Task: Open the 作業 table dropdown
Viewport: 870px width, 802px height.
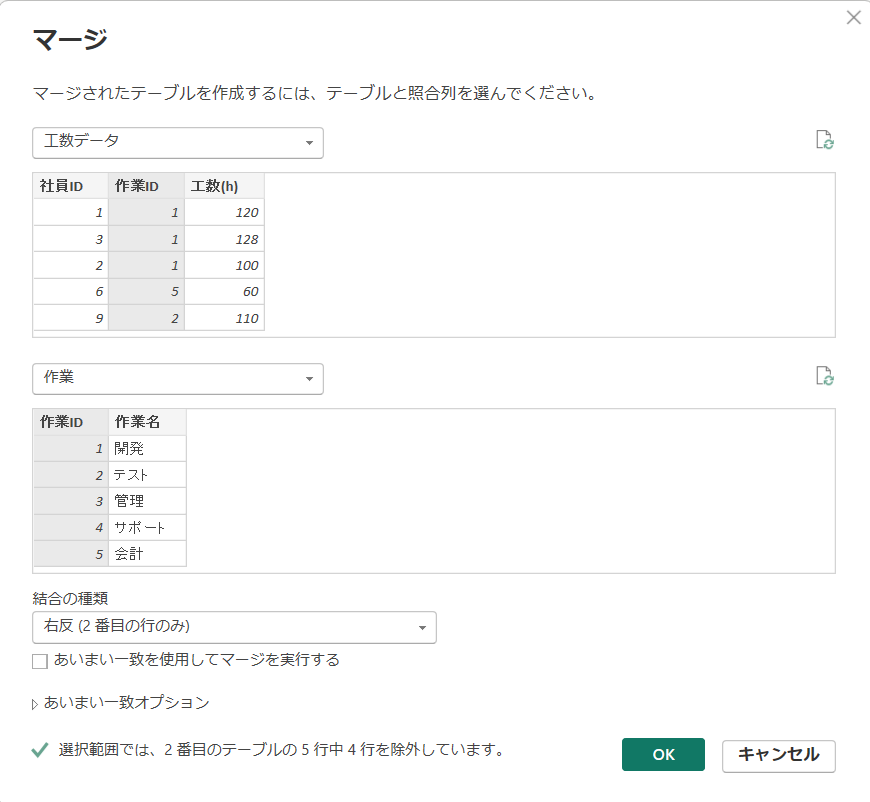Action: (x=177, y=378)
